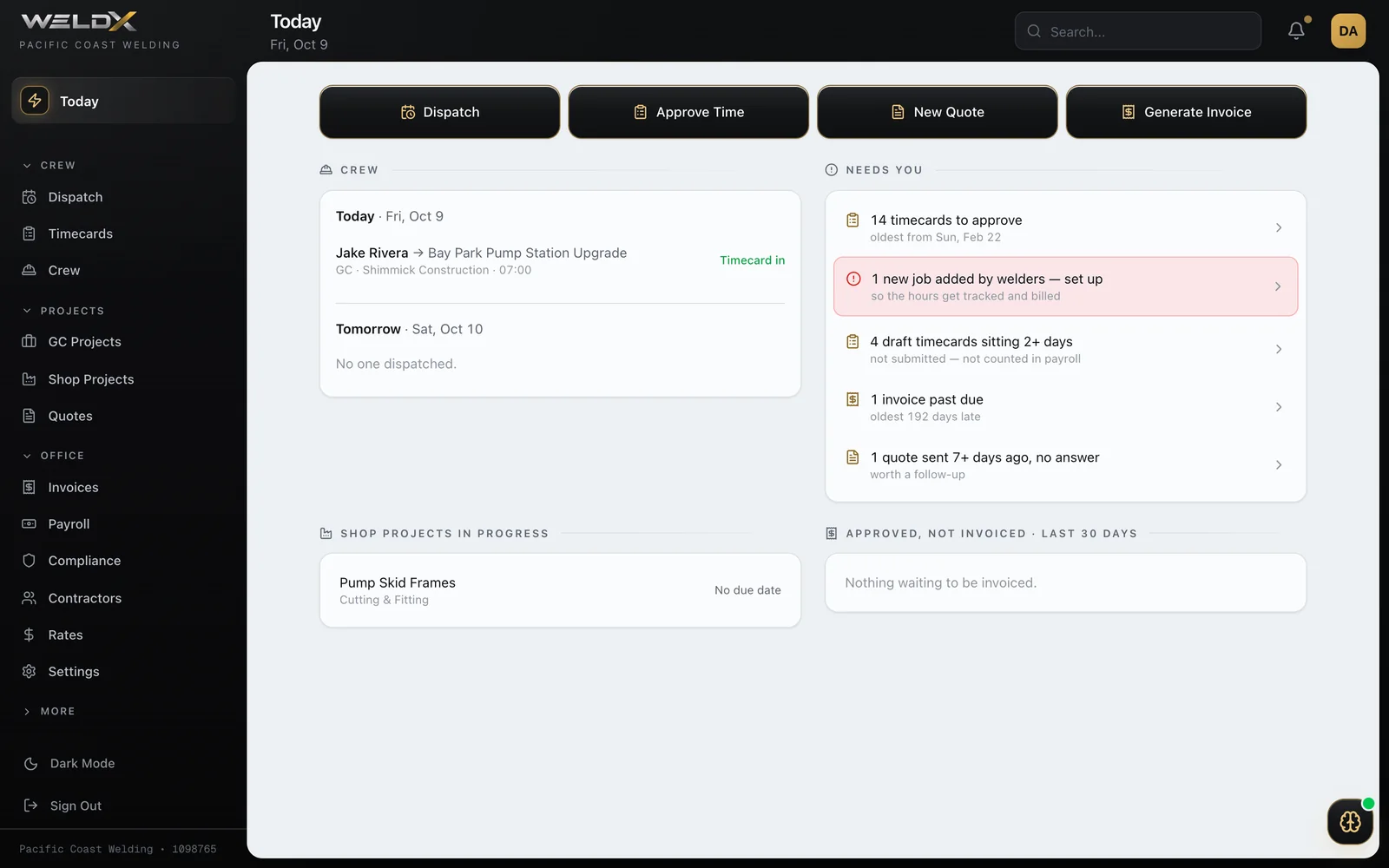Viewport: 1389px width, 868px height.
Task: Click the Timecards clipboard icon in sidebar
Action: tap(29, 233)
